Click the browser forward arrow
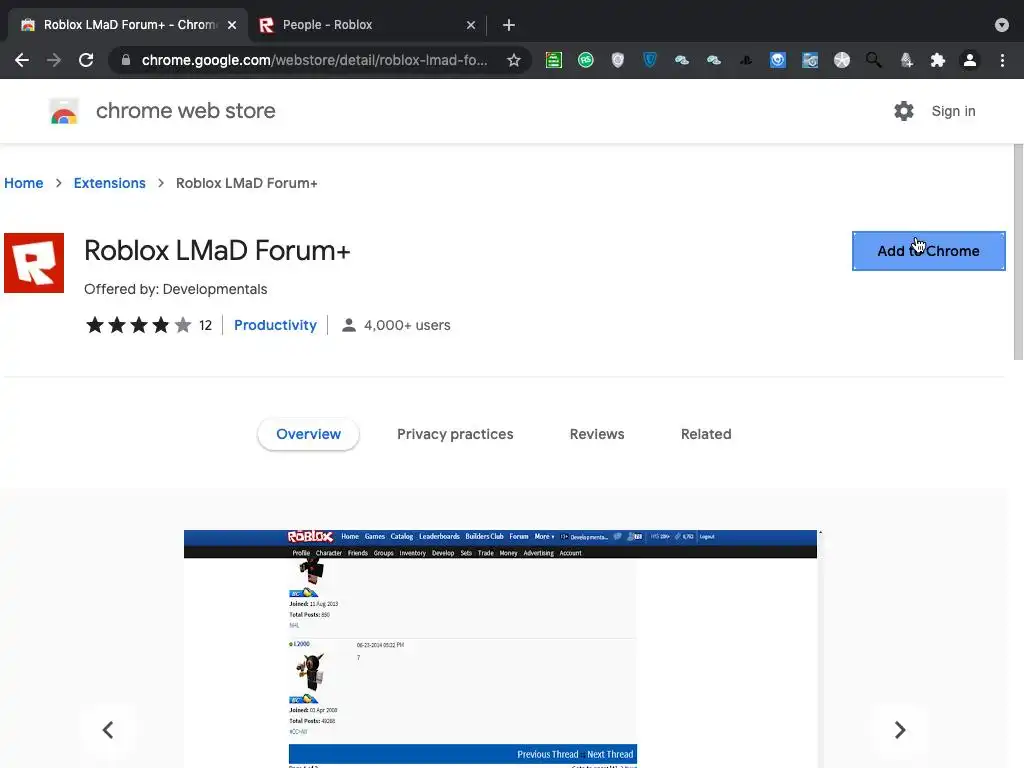 click(x=54, y=60)
